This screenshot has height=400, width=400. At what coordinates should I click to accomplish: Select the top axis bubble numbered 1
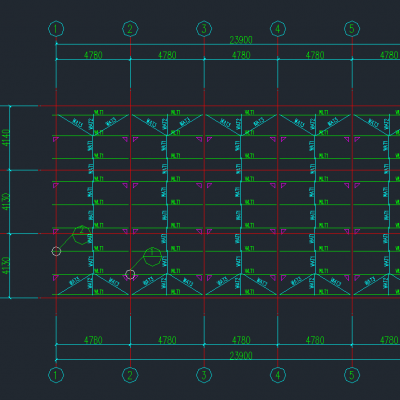coord(56,29)
